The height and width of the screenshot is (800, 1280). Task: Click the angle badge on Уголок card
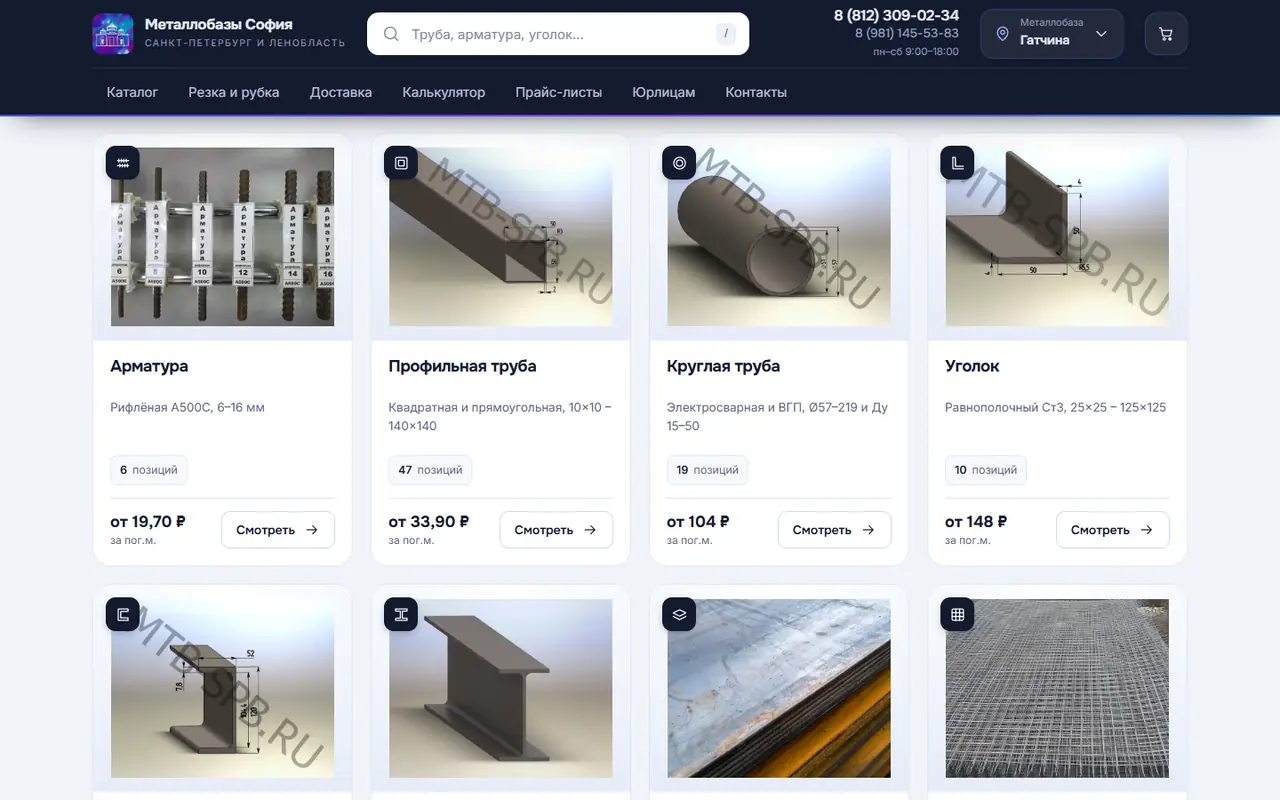pos(957,163)
